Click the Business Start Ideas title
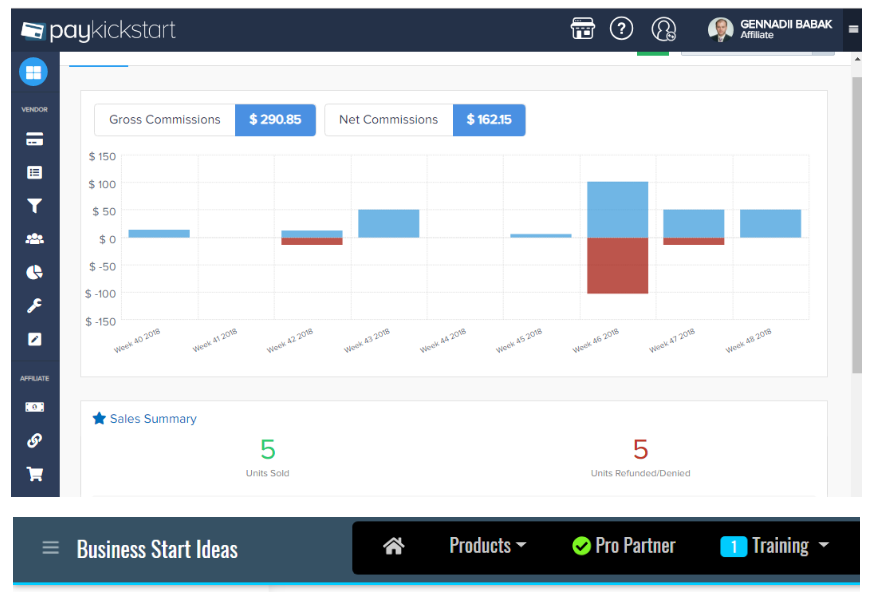The image size is (871, 592). pos(157,549)
